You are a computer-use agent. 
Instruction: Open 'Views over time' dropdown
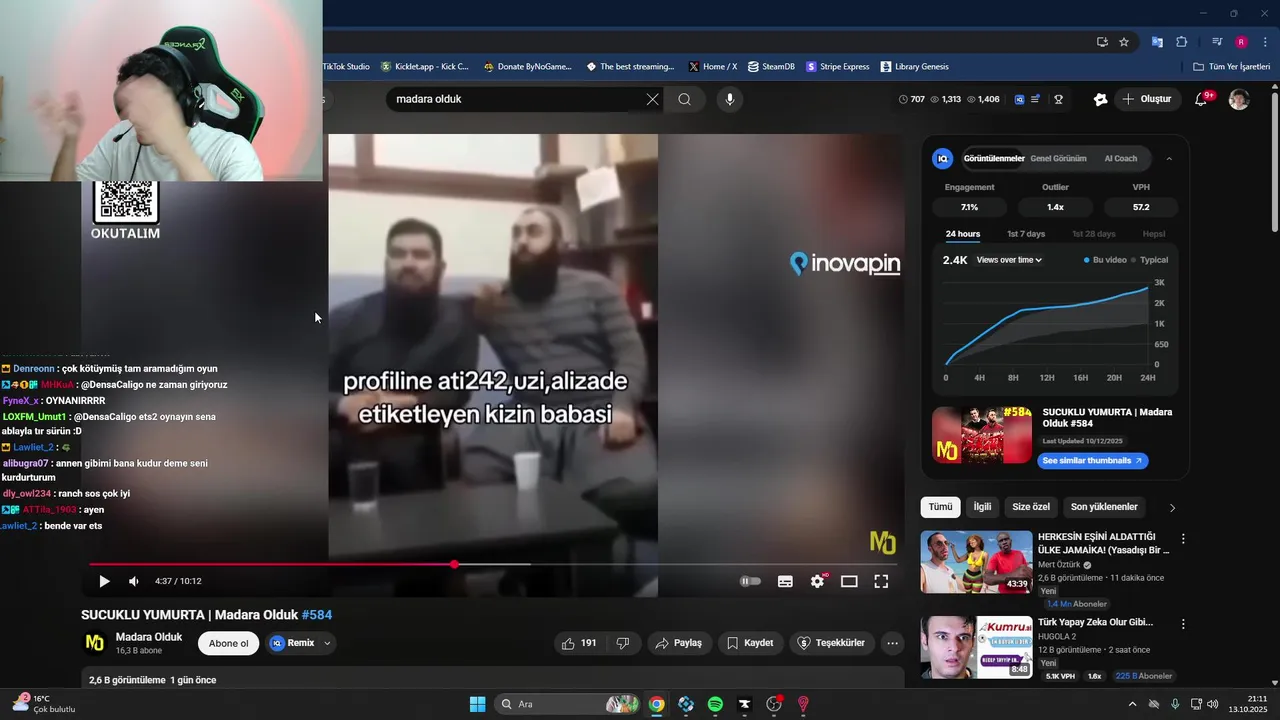click(1009, 260)
